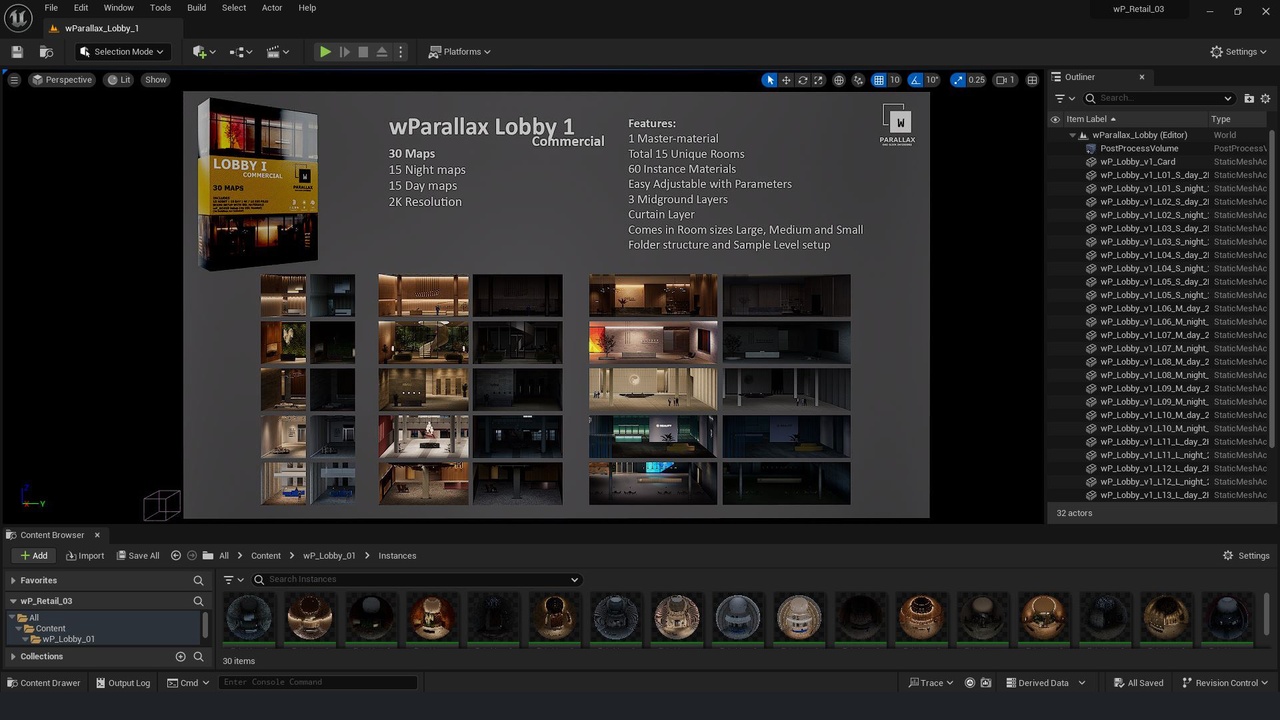Select the Scale gizmo tool

pos(818,80)
